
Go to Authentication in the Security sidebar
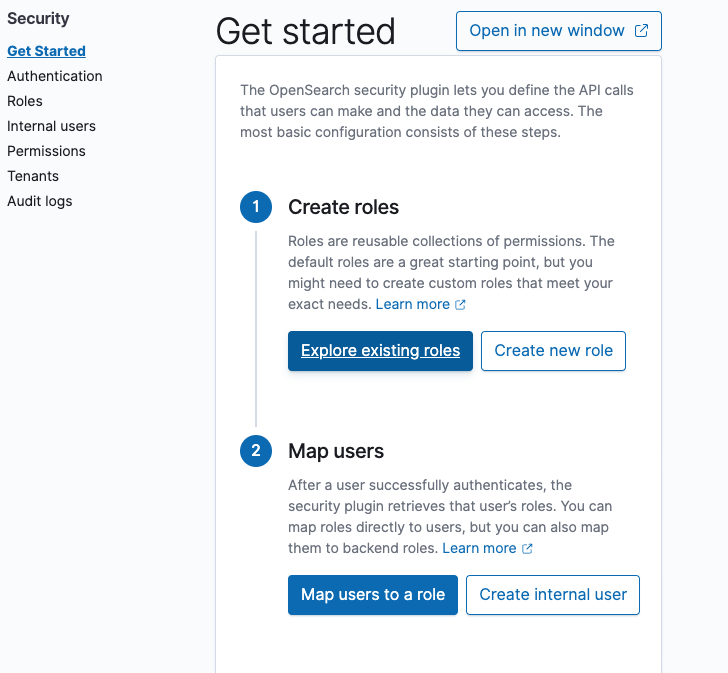(x=54, y=76)
